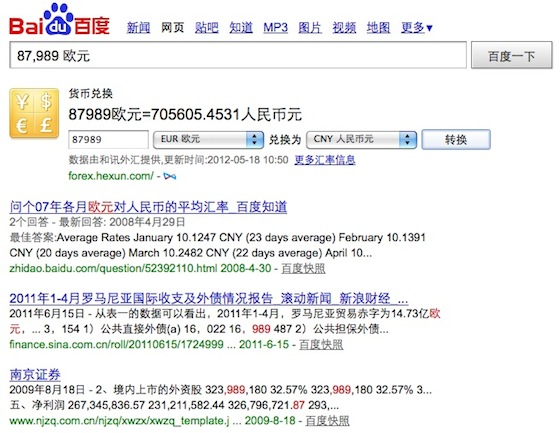Click the www.njzq.com.cn/njzq/xwzx URL text
Viewport: 560px width, 433px height.
[119, 420]
